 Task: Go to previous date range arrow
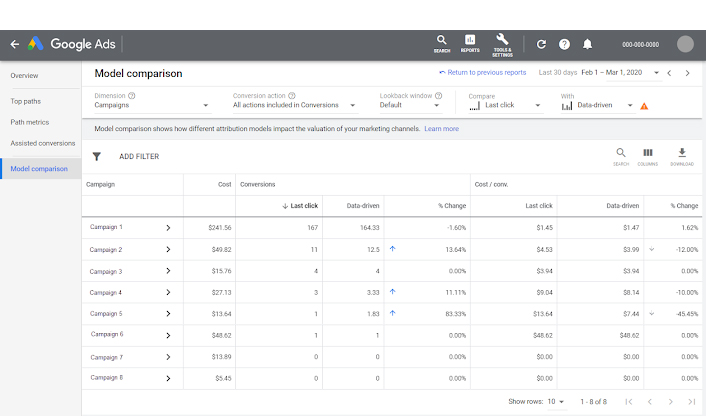click(669, 73)
